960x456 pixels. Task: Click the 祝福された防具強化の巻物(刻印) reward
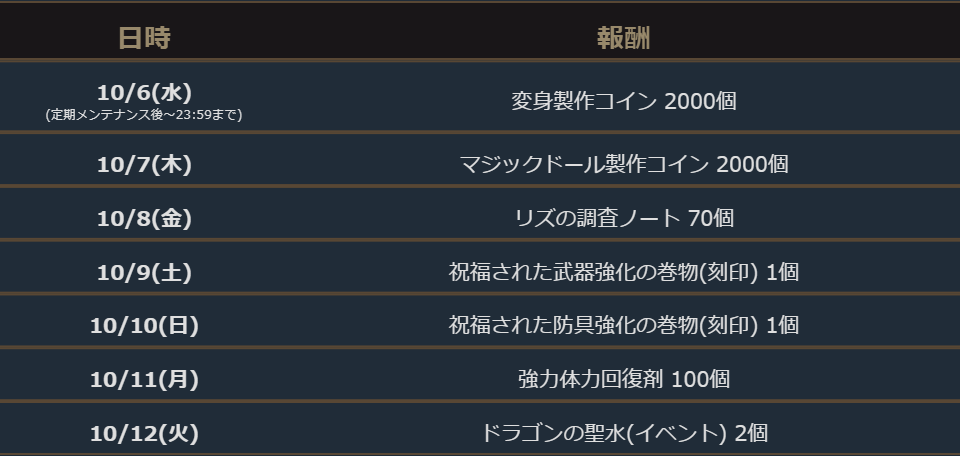605,325
